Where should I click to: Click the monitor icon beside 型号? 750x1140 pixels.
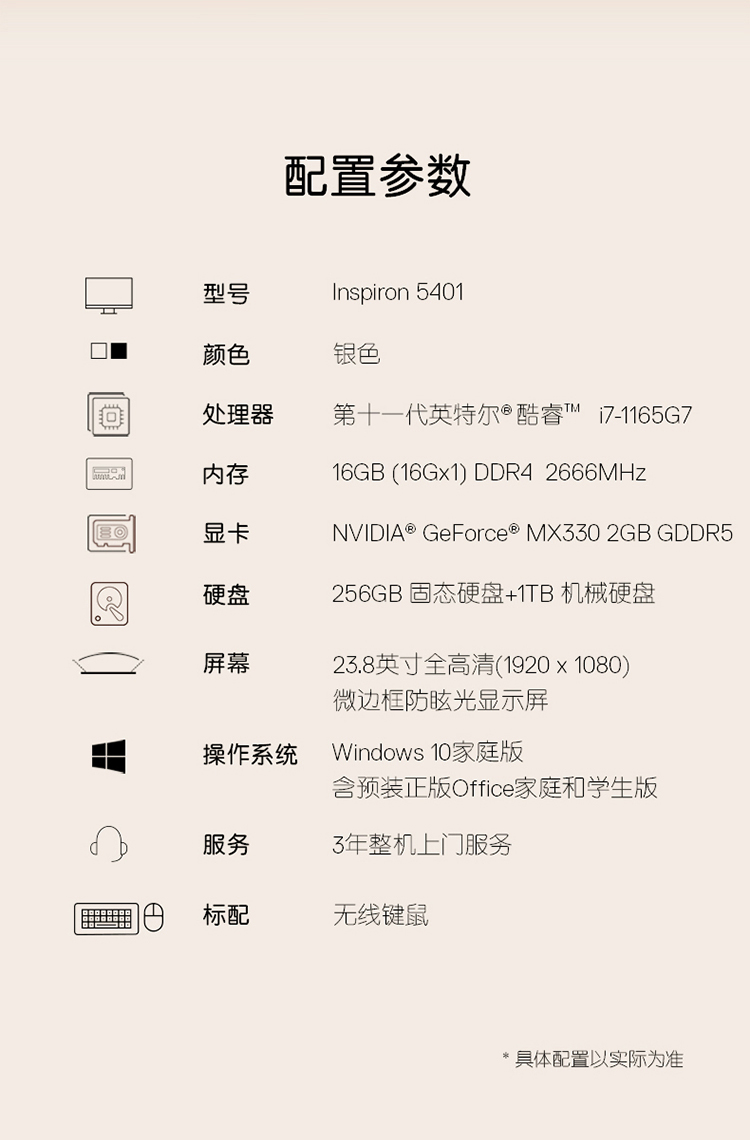point(108,295)
